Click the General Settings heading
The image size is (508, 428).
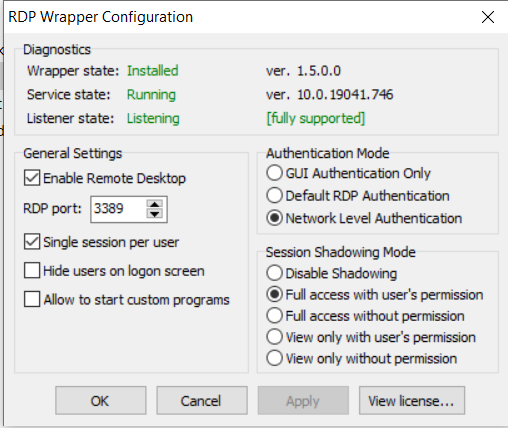73,153
